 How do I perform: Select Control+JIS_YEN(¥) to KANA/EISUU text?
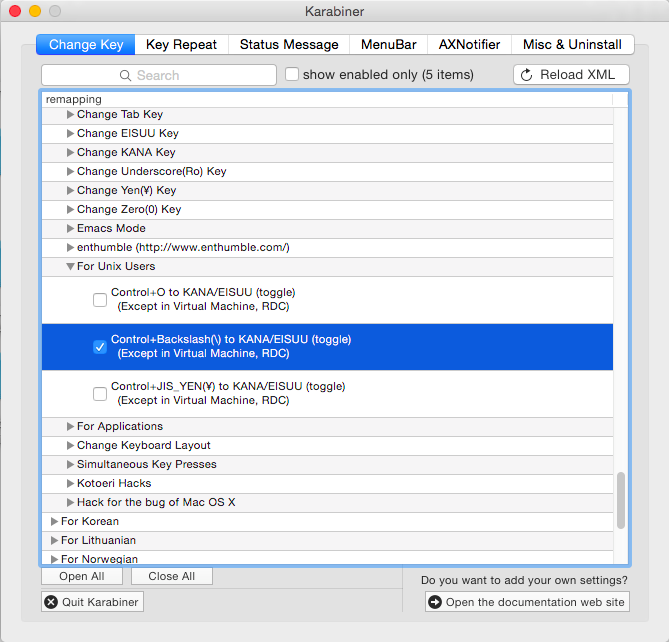pos(228,386)
